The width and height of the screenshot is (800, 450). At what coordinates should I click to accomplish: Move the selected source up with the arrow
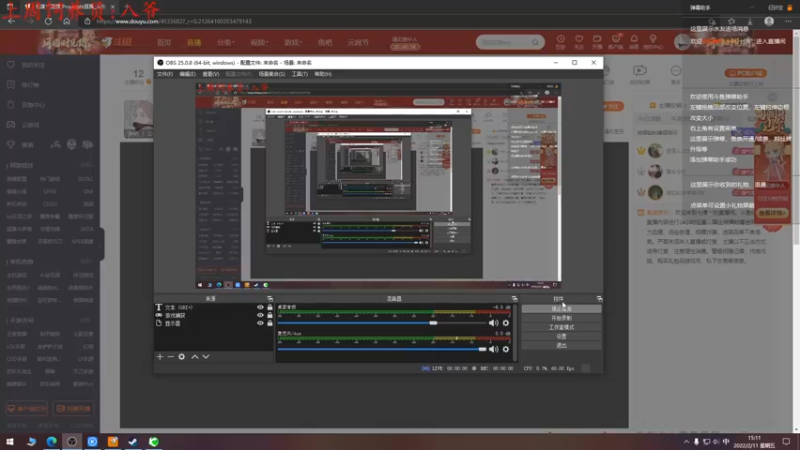pos(195,357)
